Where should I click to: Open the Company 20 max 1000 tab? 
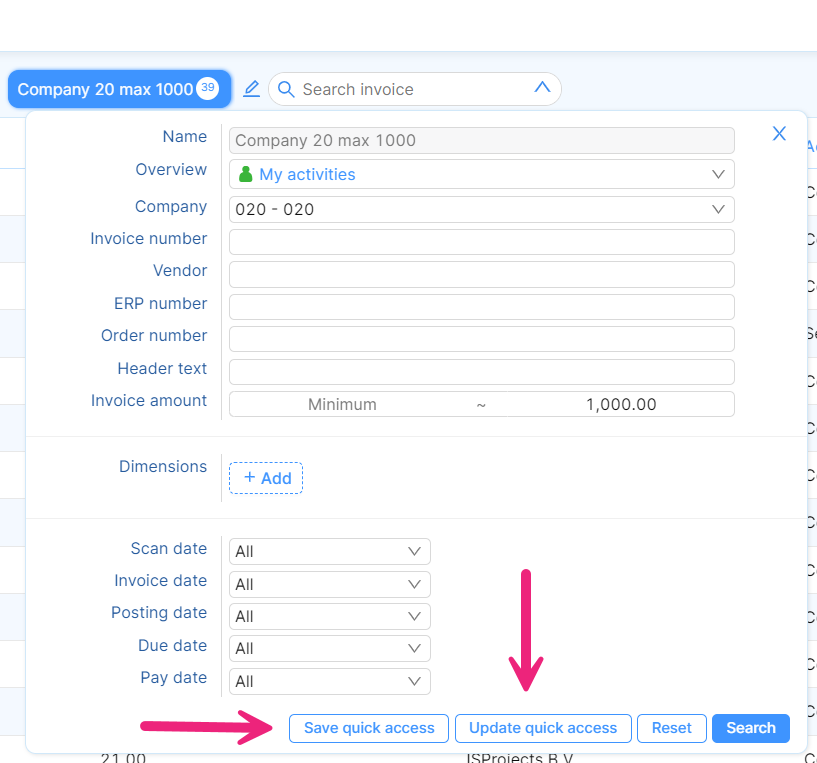105,89
